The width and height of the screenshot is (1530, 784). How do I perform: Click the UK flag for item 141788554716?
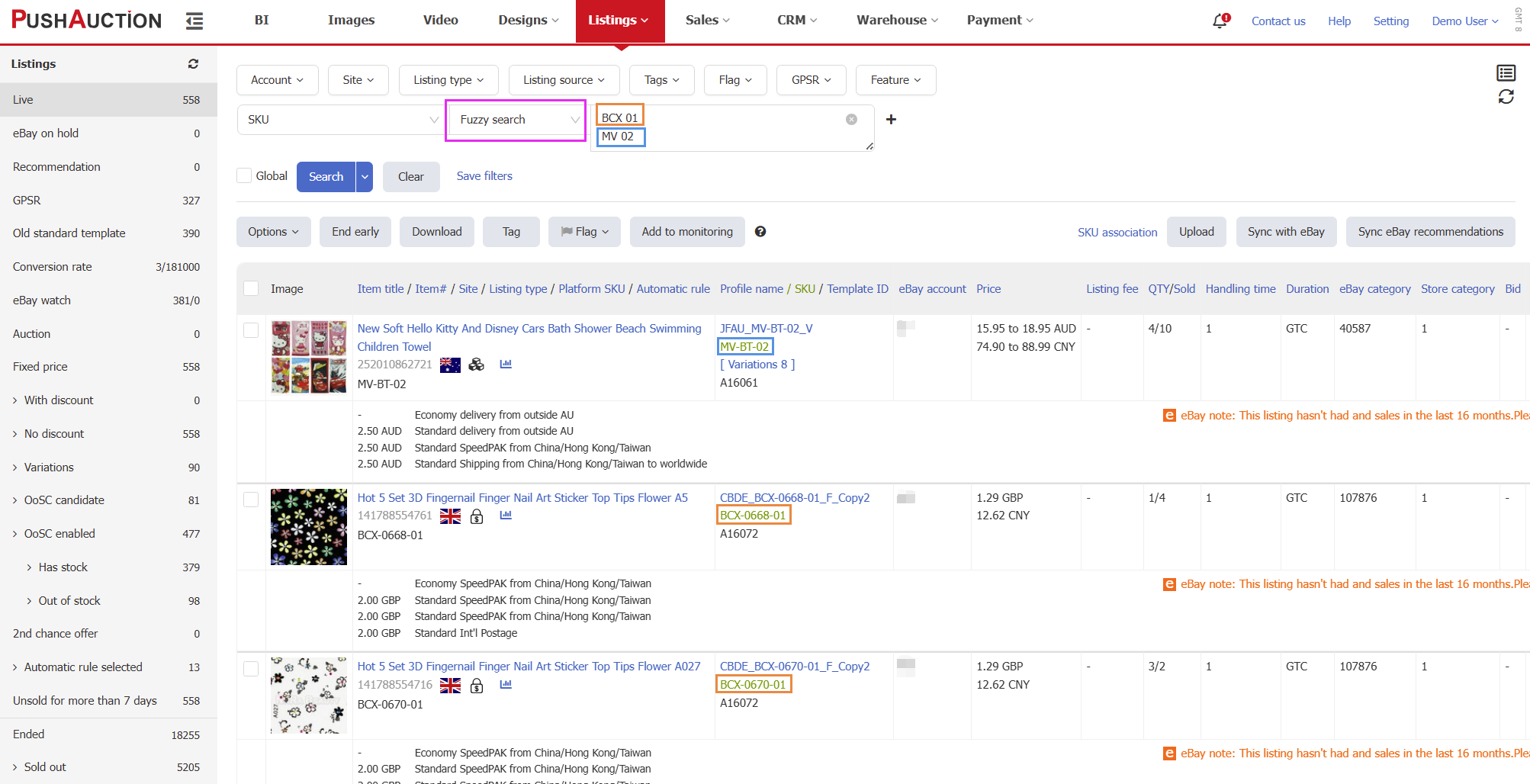450,686
